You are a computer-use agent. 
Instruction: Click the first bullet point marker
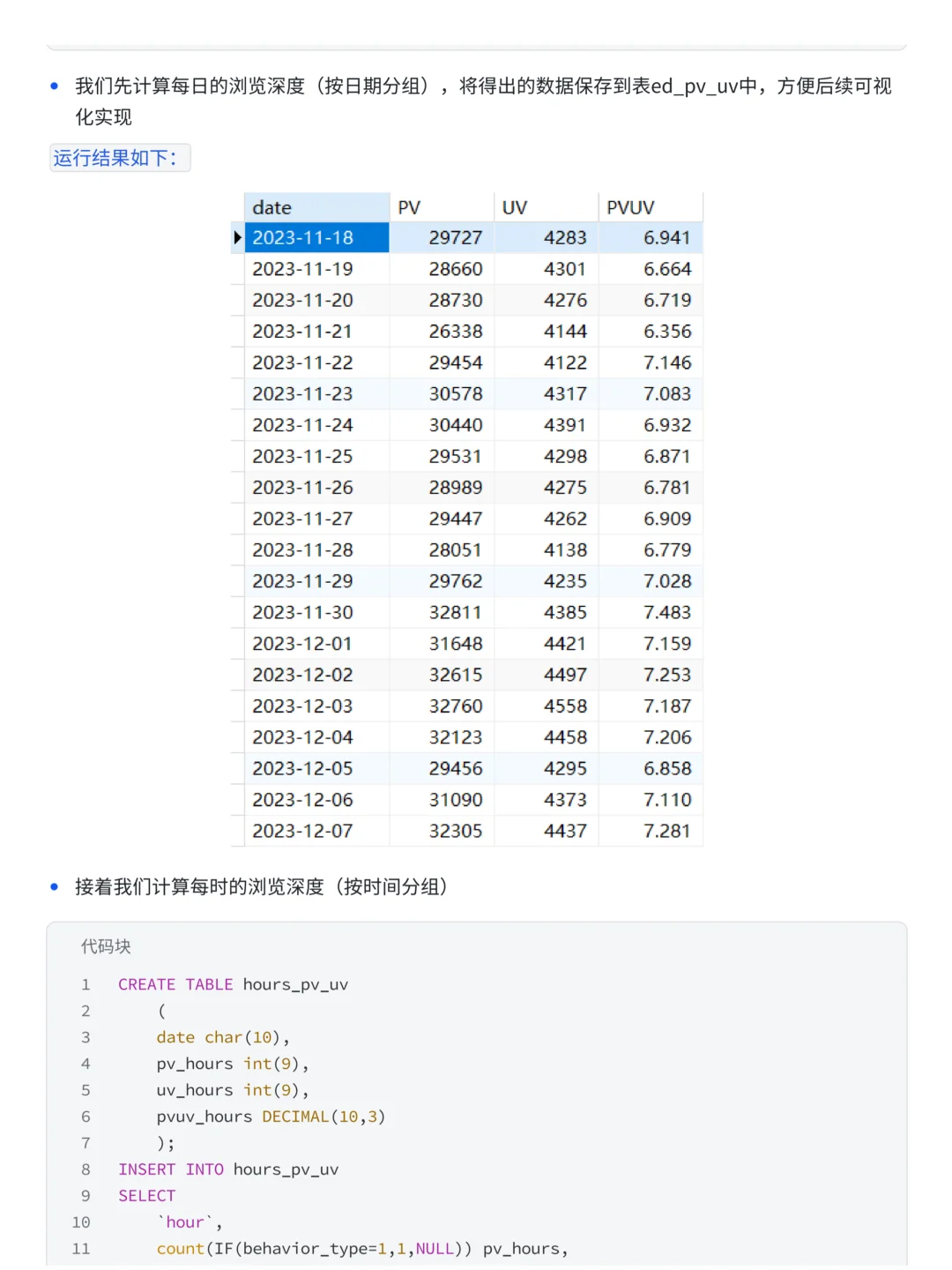[x=54, y=85]
